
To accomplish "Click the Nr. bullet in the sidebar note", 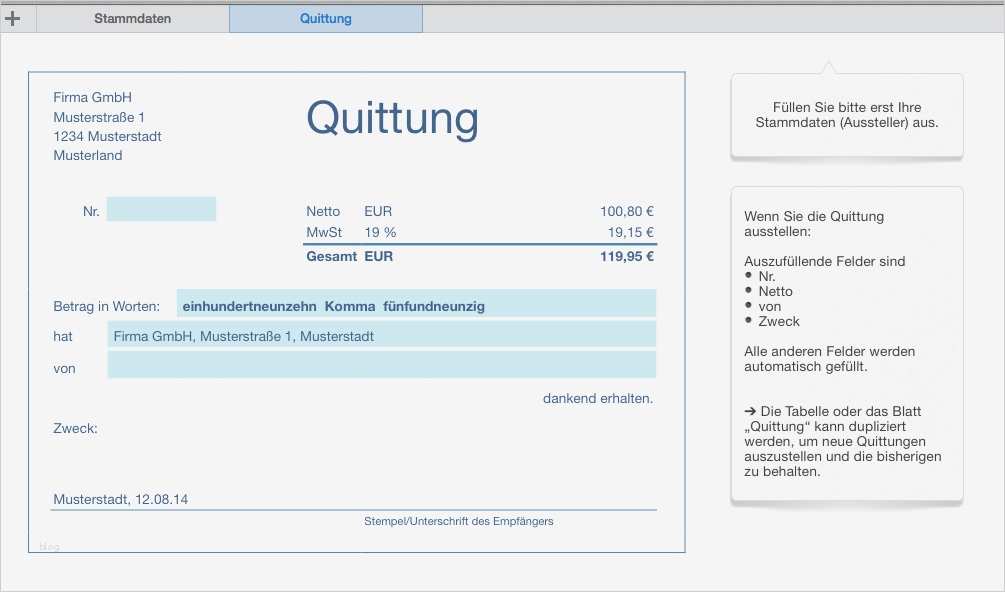I will click(x=768, y=276).
